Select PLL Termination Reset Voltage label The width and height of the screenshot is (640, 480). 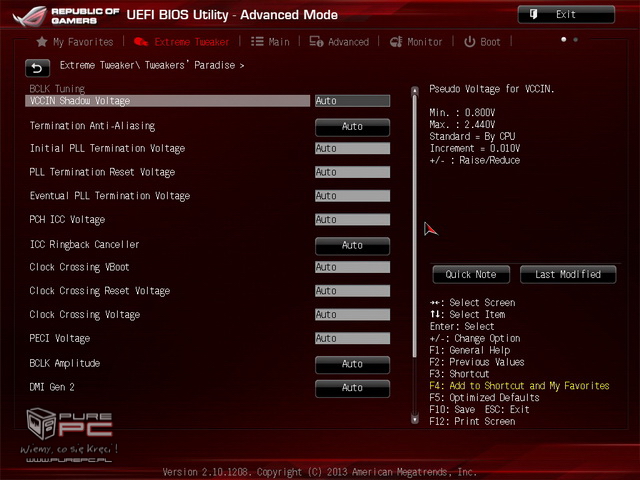coord(102,172)
